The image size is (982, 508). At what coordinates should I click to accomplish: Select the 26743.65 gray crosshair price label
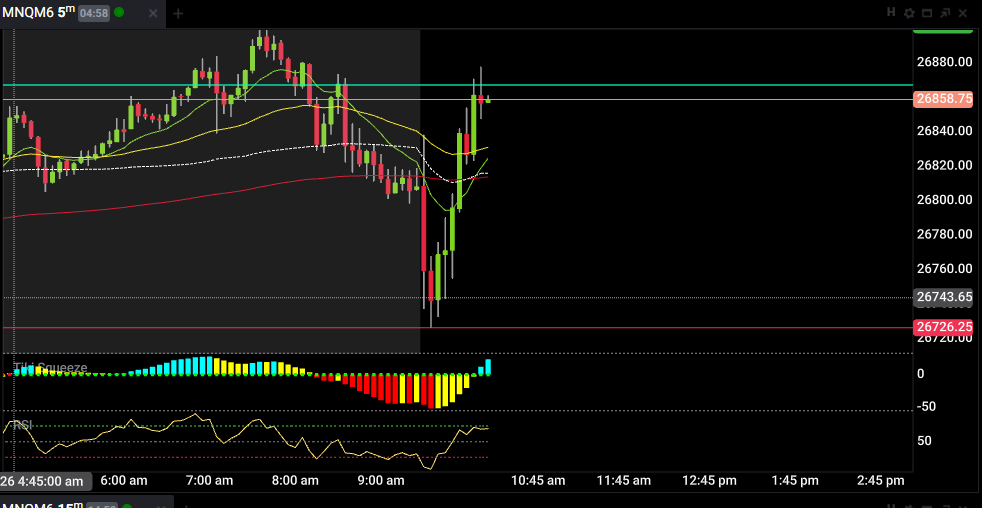coord(944,297)
